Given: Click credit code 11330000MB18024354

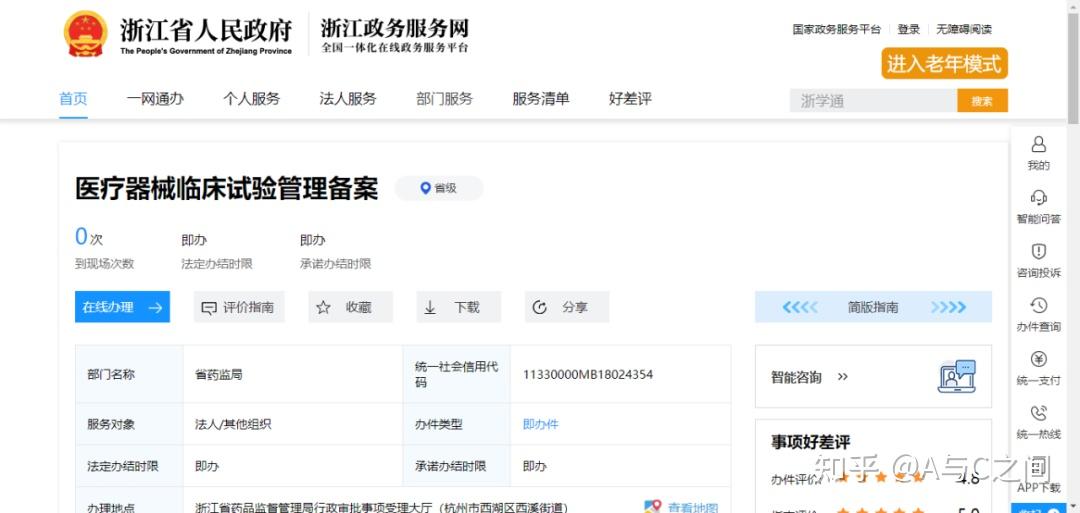Looking at the screenshot, I should [588, 375].
